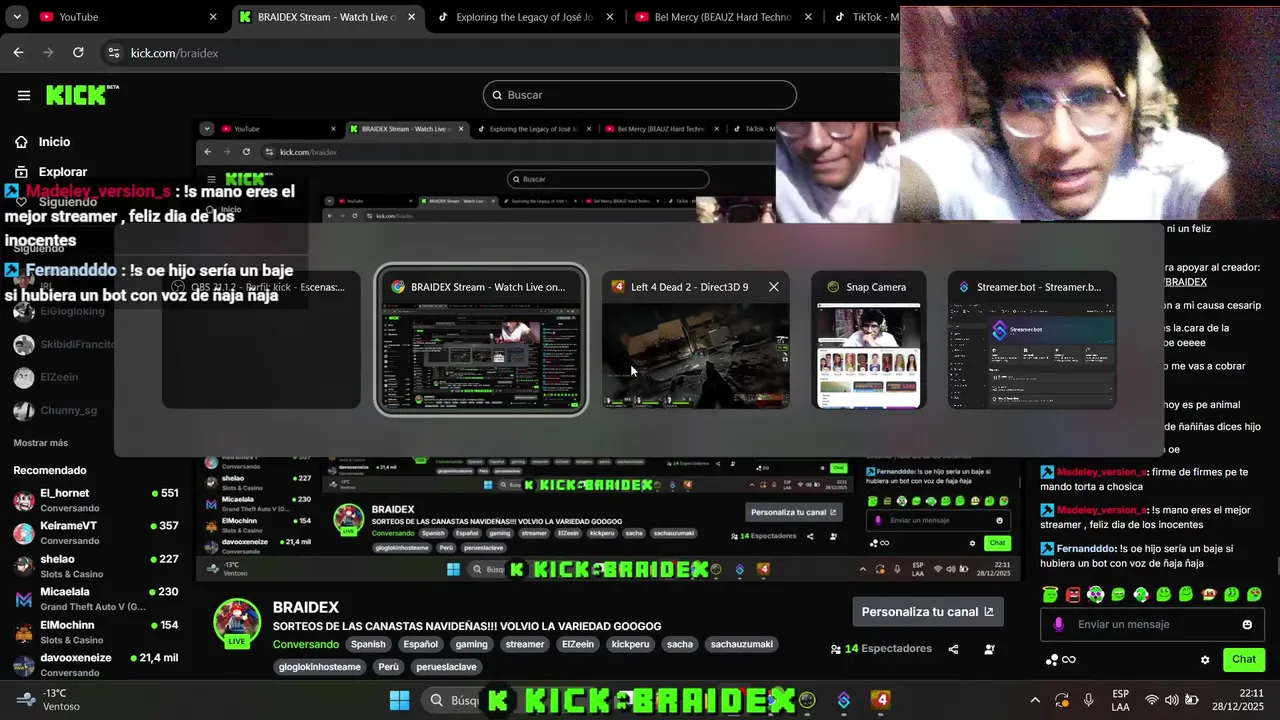Open channel points icon below chat box

pos(1052,660)
